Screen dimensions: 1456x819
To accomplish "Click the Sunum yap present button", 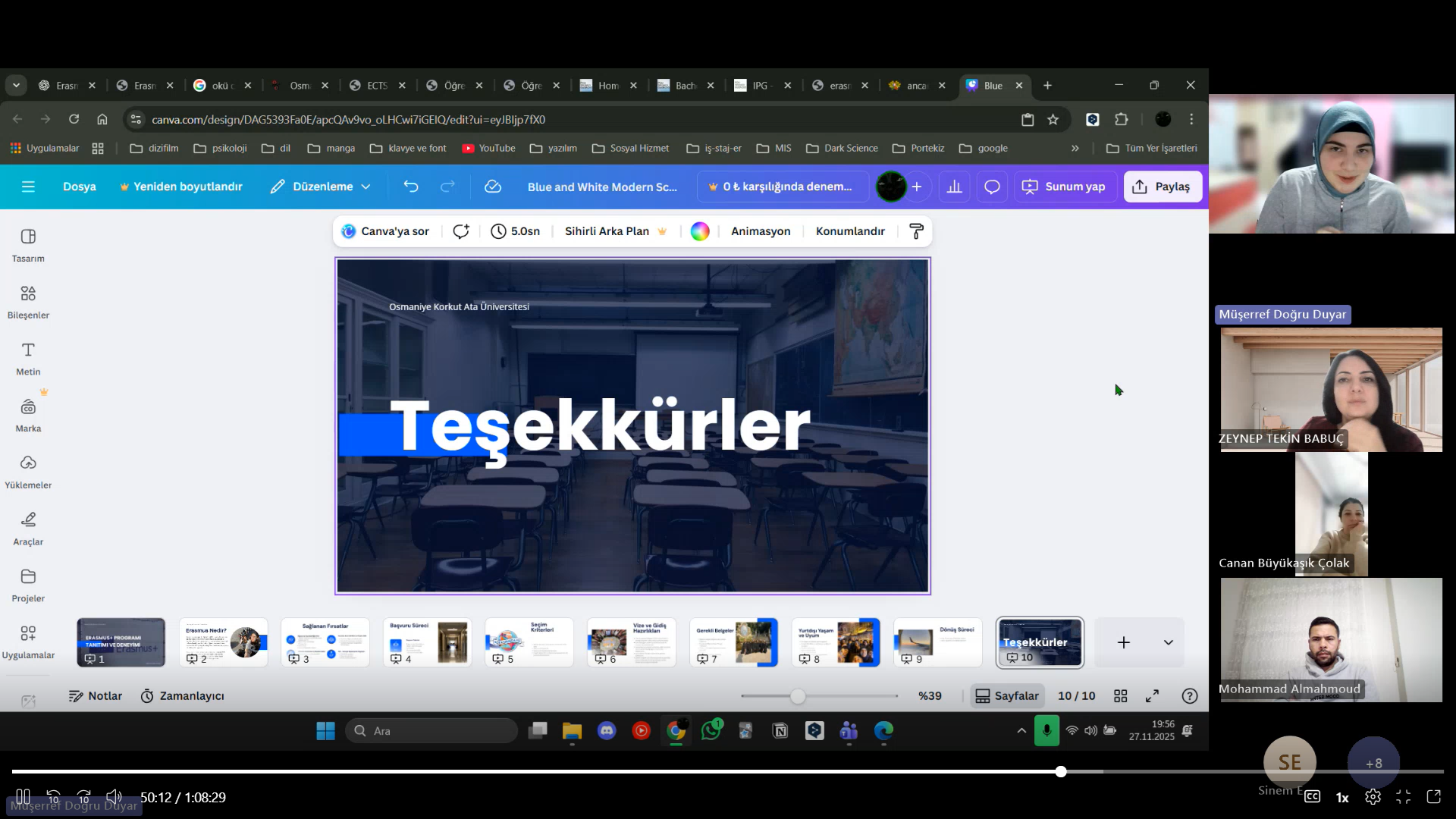I will (1064, 187).
